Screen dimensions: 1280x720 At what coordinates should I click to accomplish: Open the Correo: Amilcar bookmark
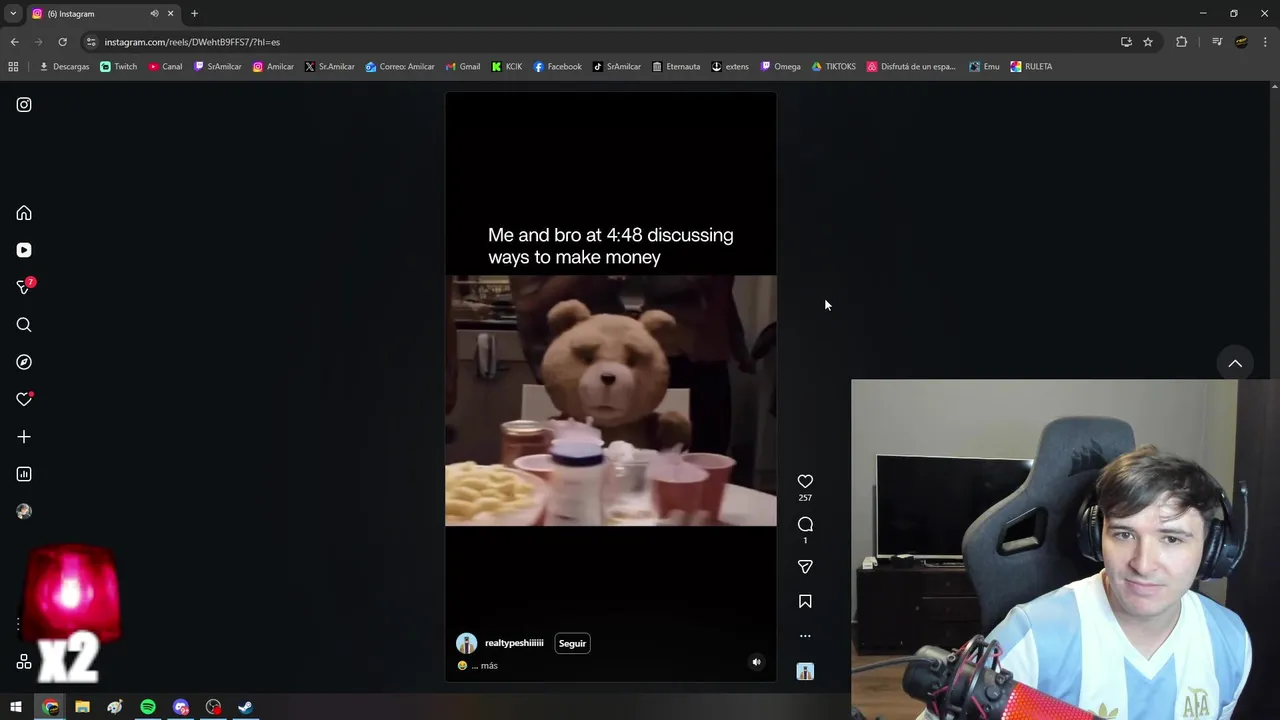400,67
